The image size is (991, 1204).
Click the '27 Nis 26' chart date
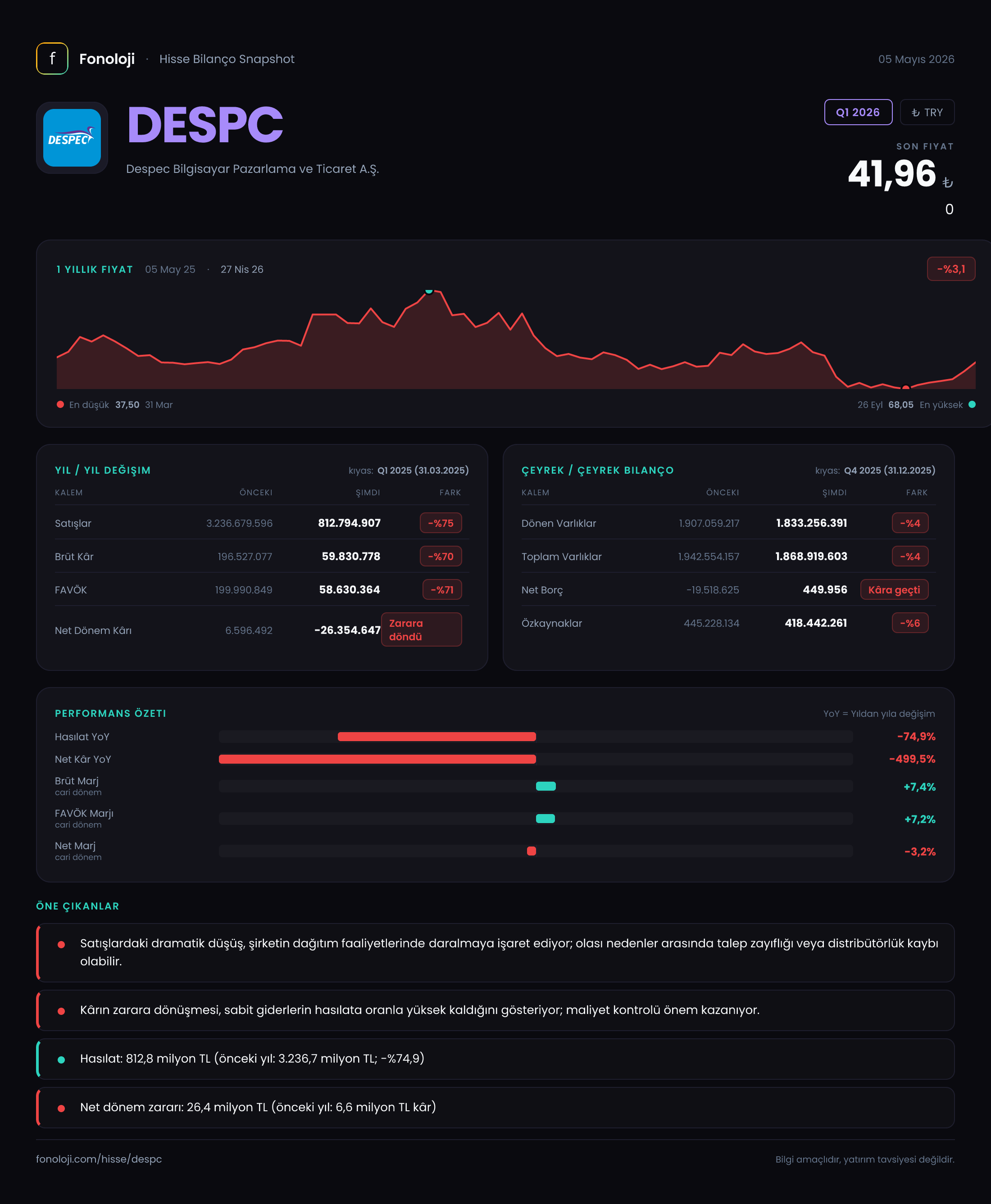pyautogui.click(x=242, y=269)
